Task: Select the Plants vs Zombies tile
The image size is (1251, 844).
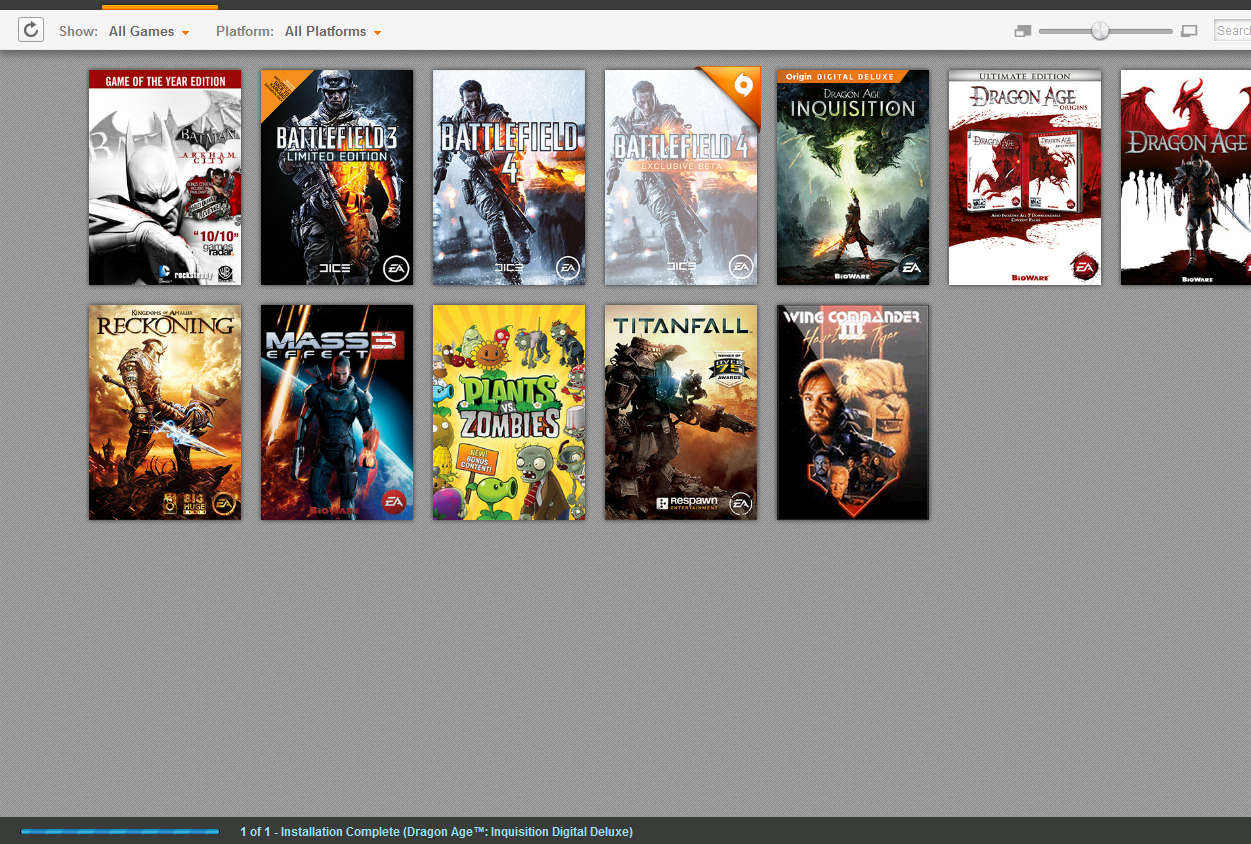Action: [x=509, y=412]
